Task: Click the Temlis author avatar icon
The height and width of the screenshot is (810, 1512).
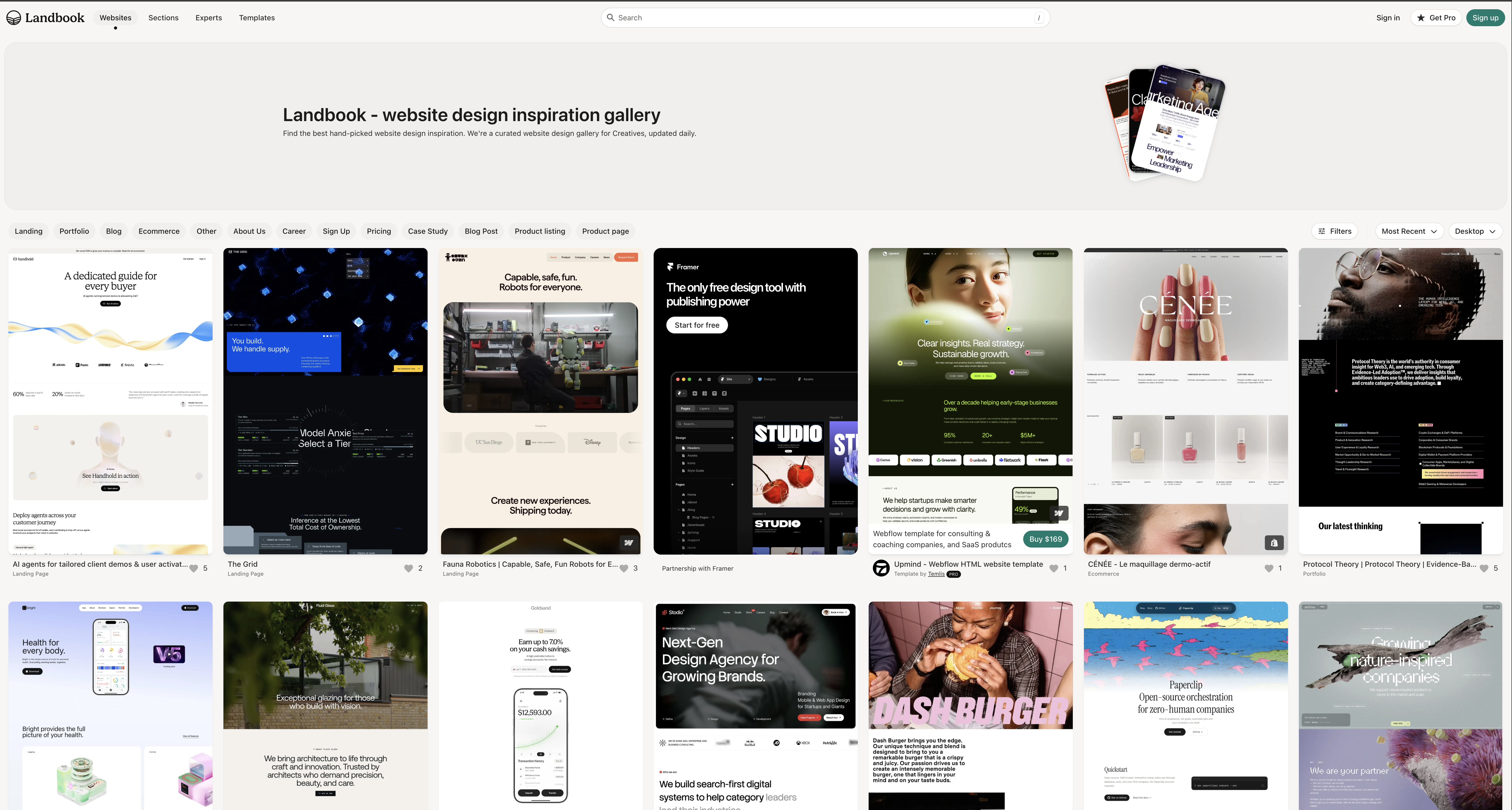Action: coord(881,568)
